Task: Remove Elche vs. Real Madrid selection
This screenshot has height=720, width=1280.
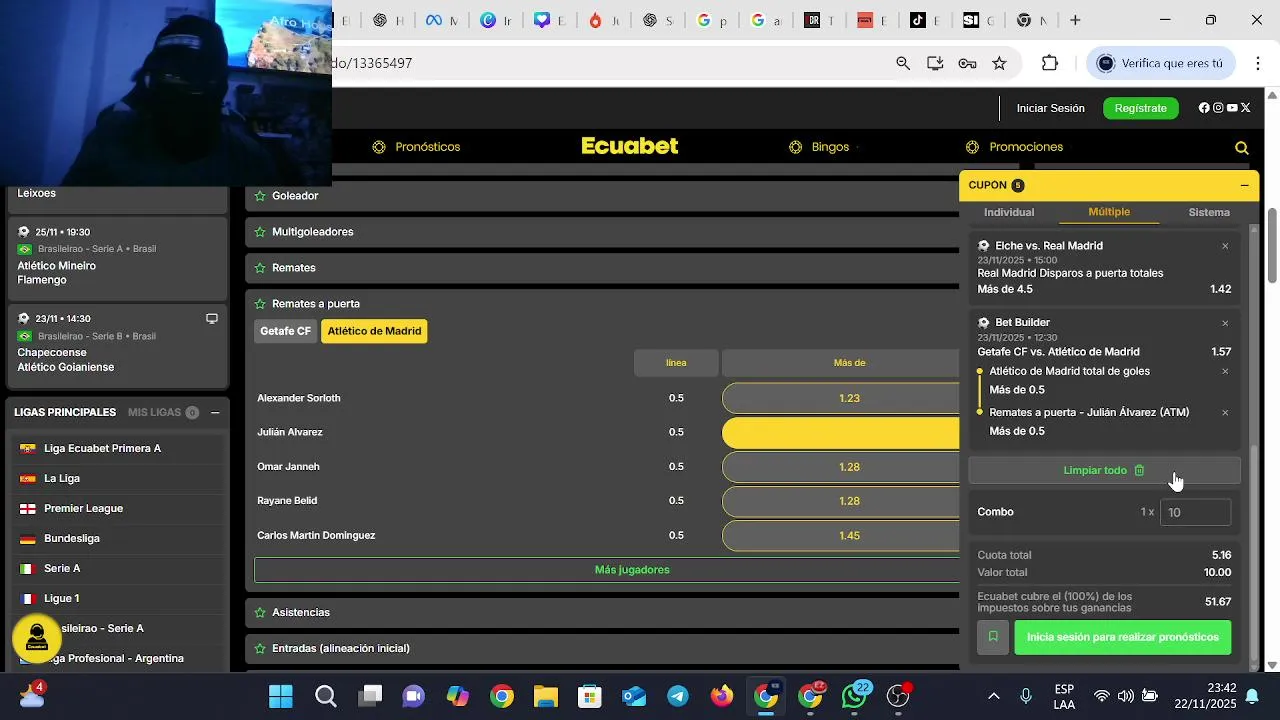Action: (1225, 246)
